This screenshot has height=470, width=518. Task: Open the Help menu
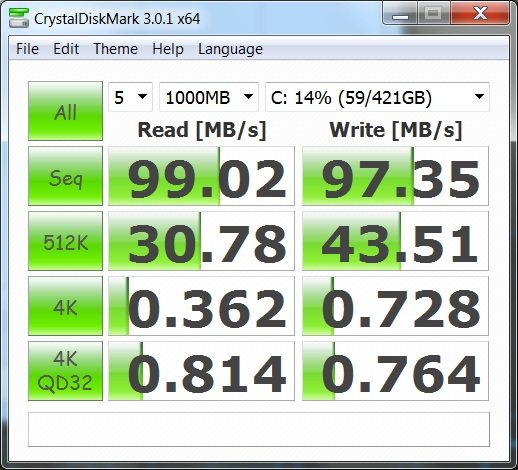[168, 49]
